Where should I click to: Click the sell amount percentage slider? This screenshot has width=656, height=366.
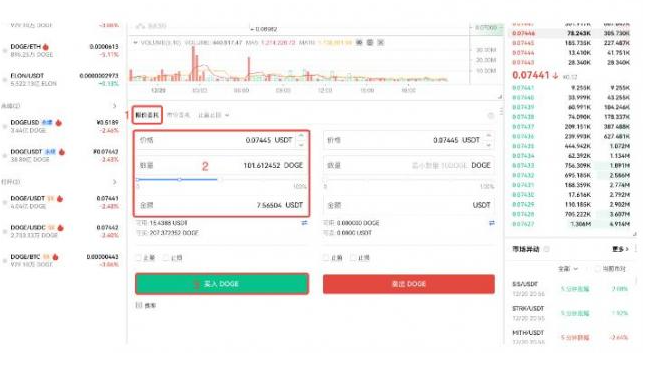[x=409, y=181]
